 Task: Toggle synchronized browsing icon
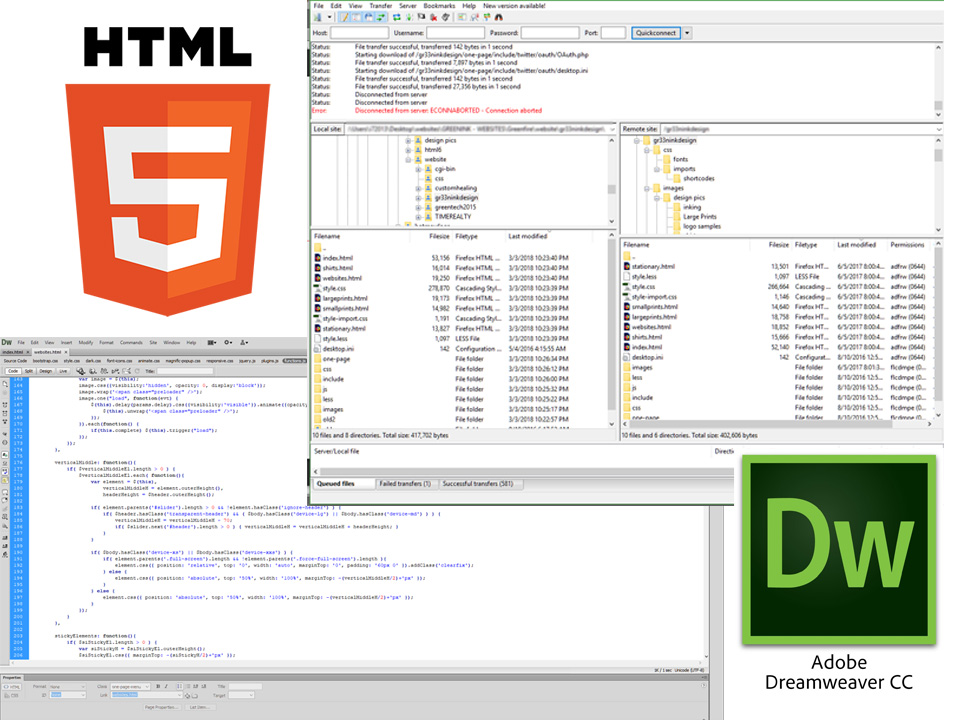487,18
